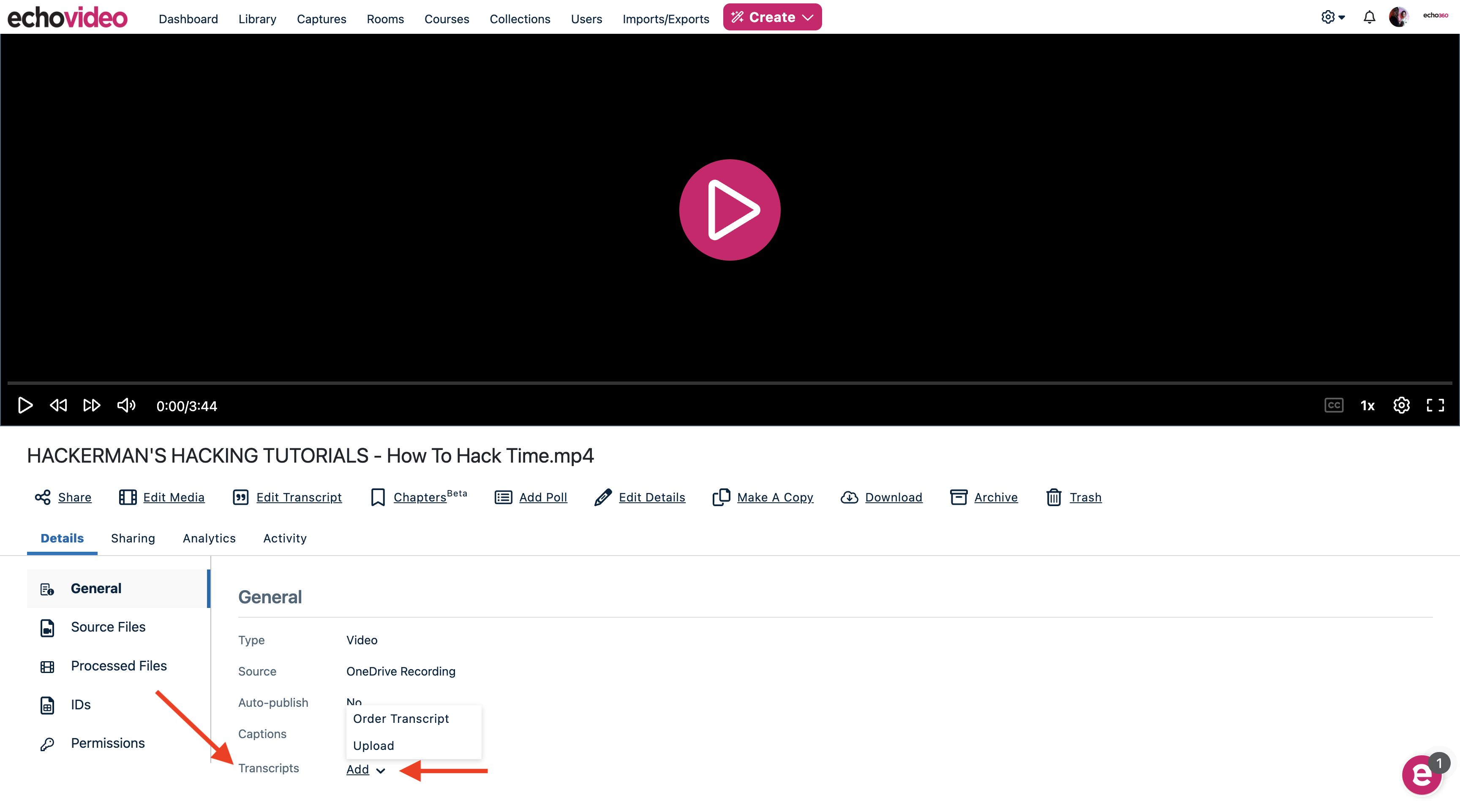
Task: Open the ChaptersBeta tool
Action: pyautogui.click(x=419, y=497)
